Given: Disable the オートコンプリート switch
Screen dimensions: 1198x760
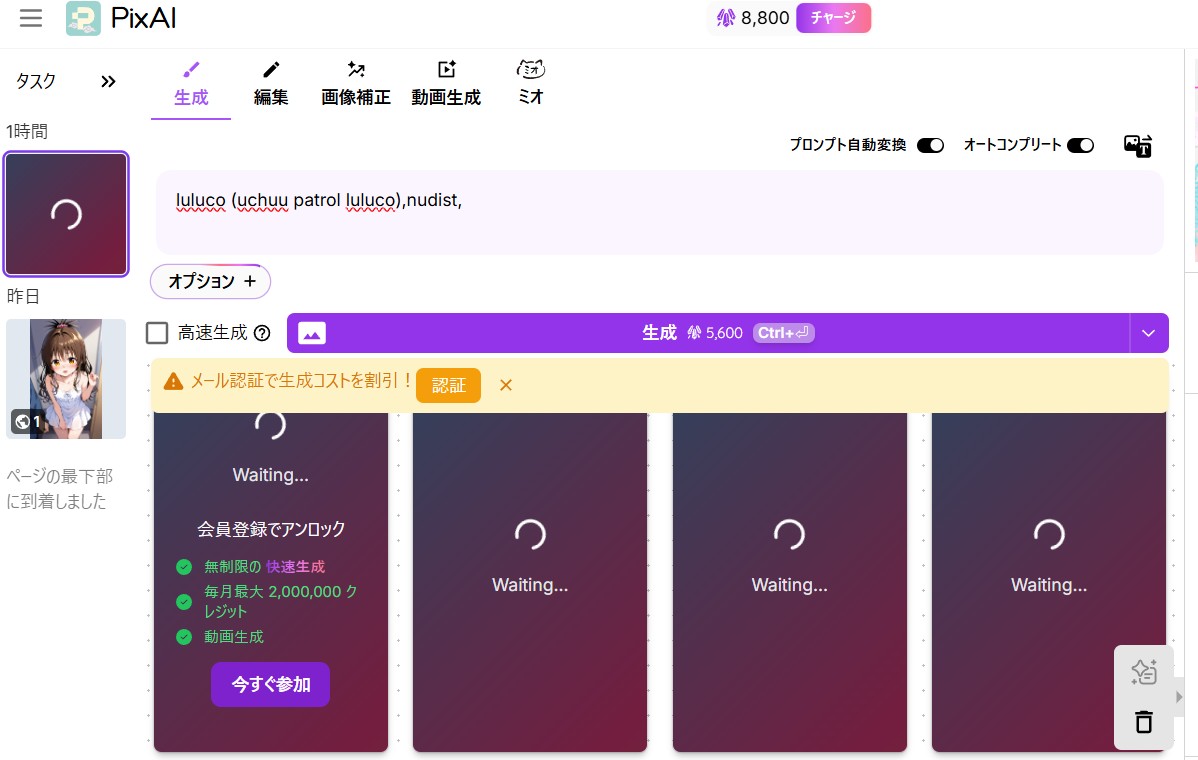Looking at the screenshot, I should (1080, 145).
